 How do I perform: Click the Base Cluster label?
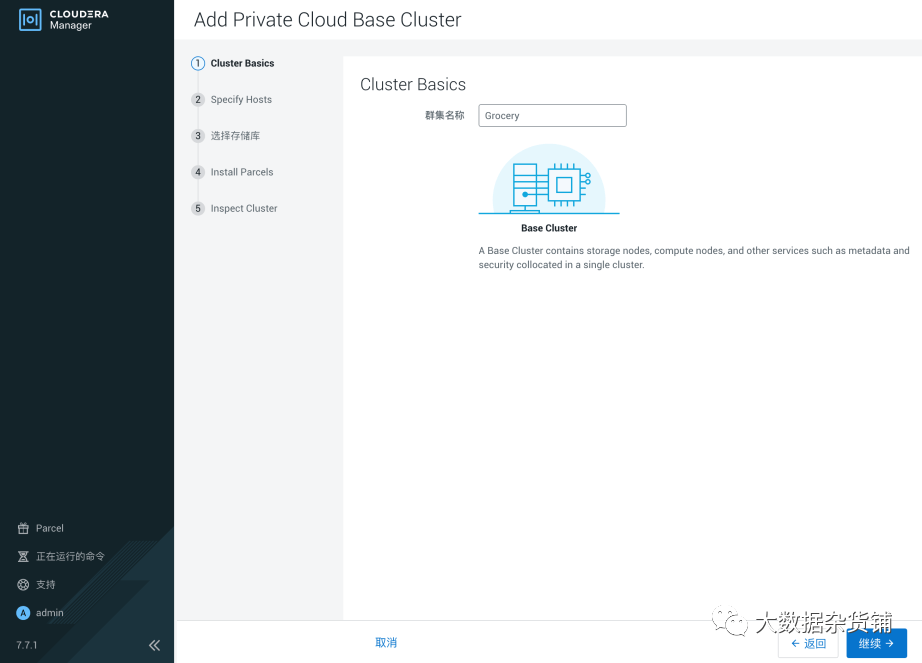tap(549, 228)
